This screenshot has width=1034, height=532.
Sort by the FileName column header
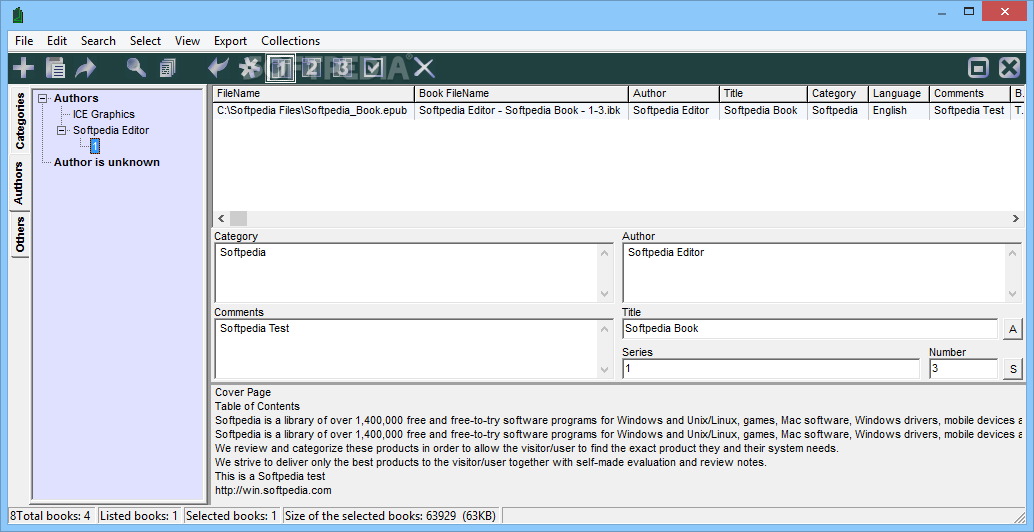tap(313, 94)
